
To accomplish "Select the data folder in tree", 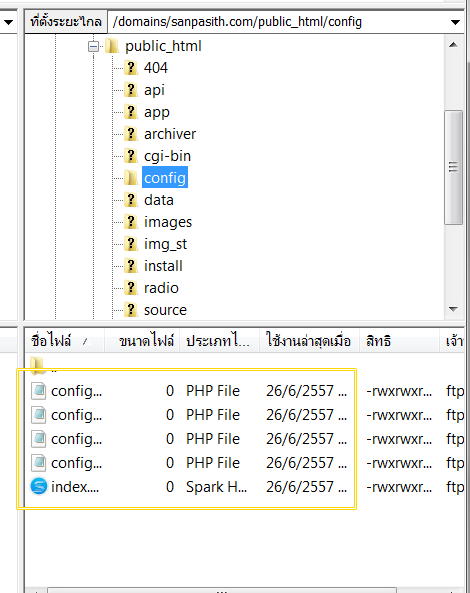I will 159,200.
